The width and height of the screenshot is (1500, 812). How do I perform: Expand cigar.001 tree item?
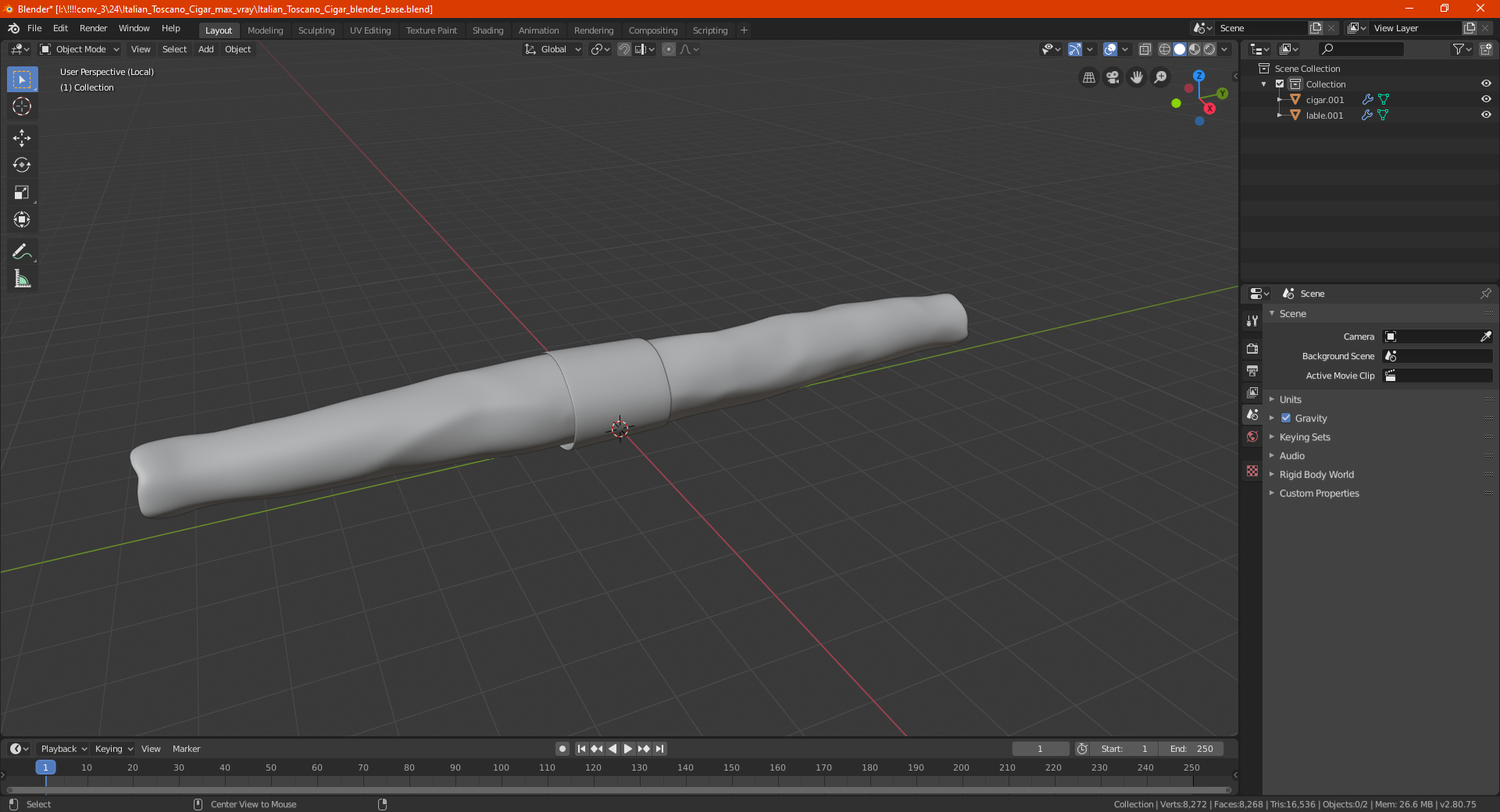point(1279,99)
